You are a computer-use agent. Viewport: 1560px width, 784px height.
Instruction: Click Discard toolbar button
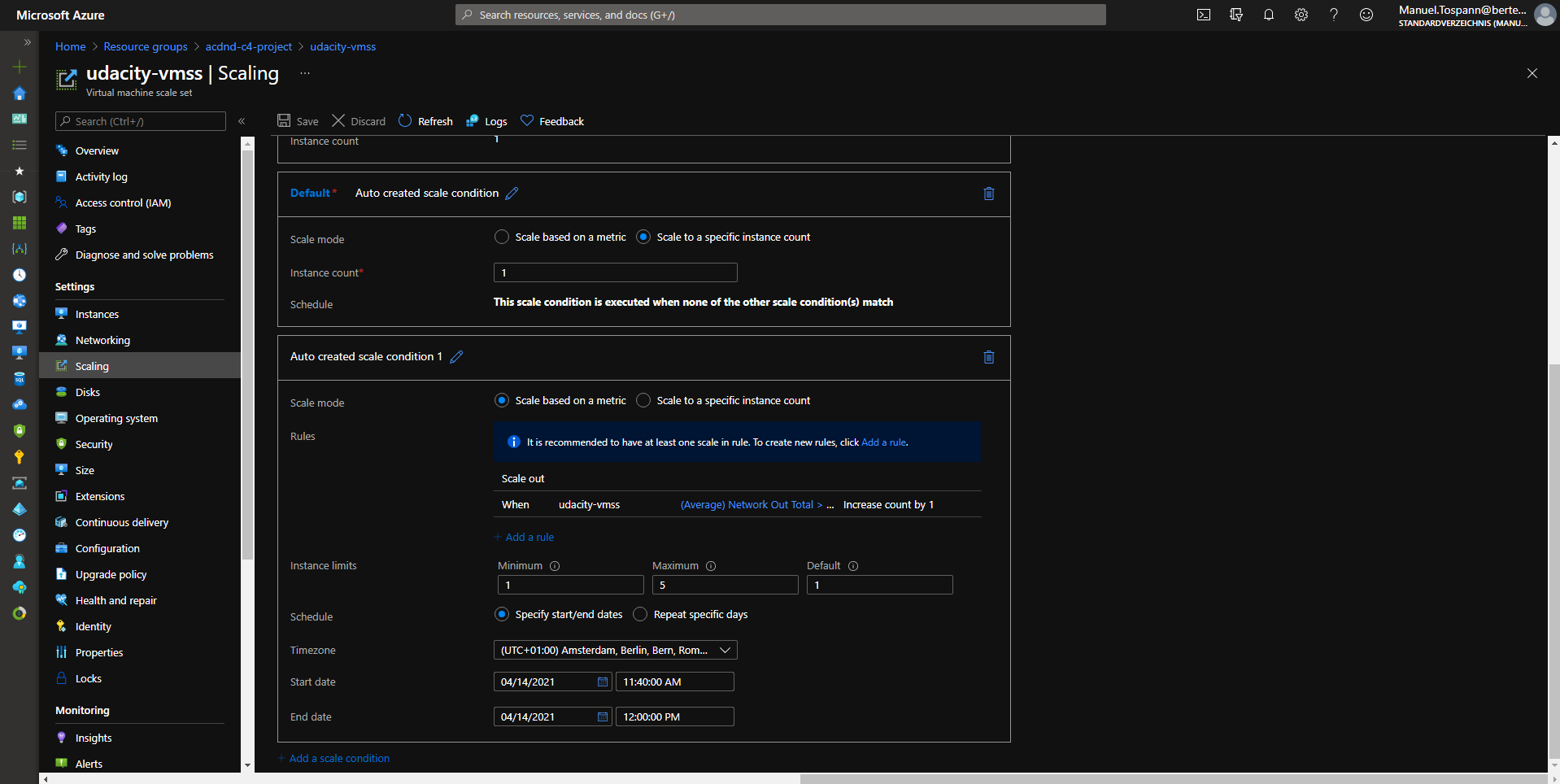point(359,121)
